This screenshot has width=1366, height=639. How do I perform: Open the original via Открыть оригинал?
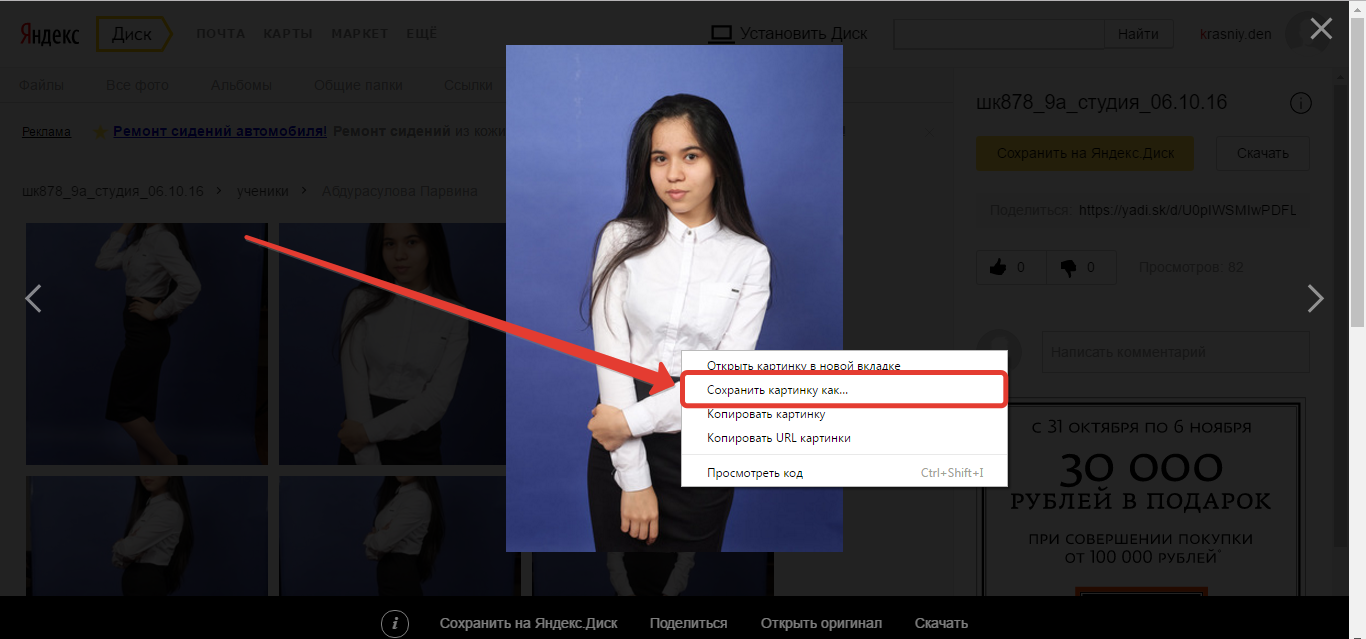821,623
